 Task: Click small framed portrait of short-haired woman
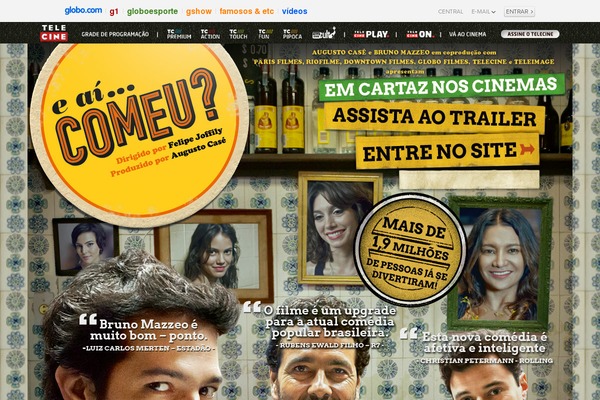85,246
